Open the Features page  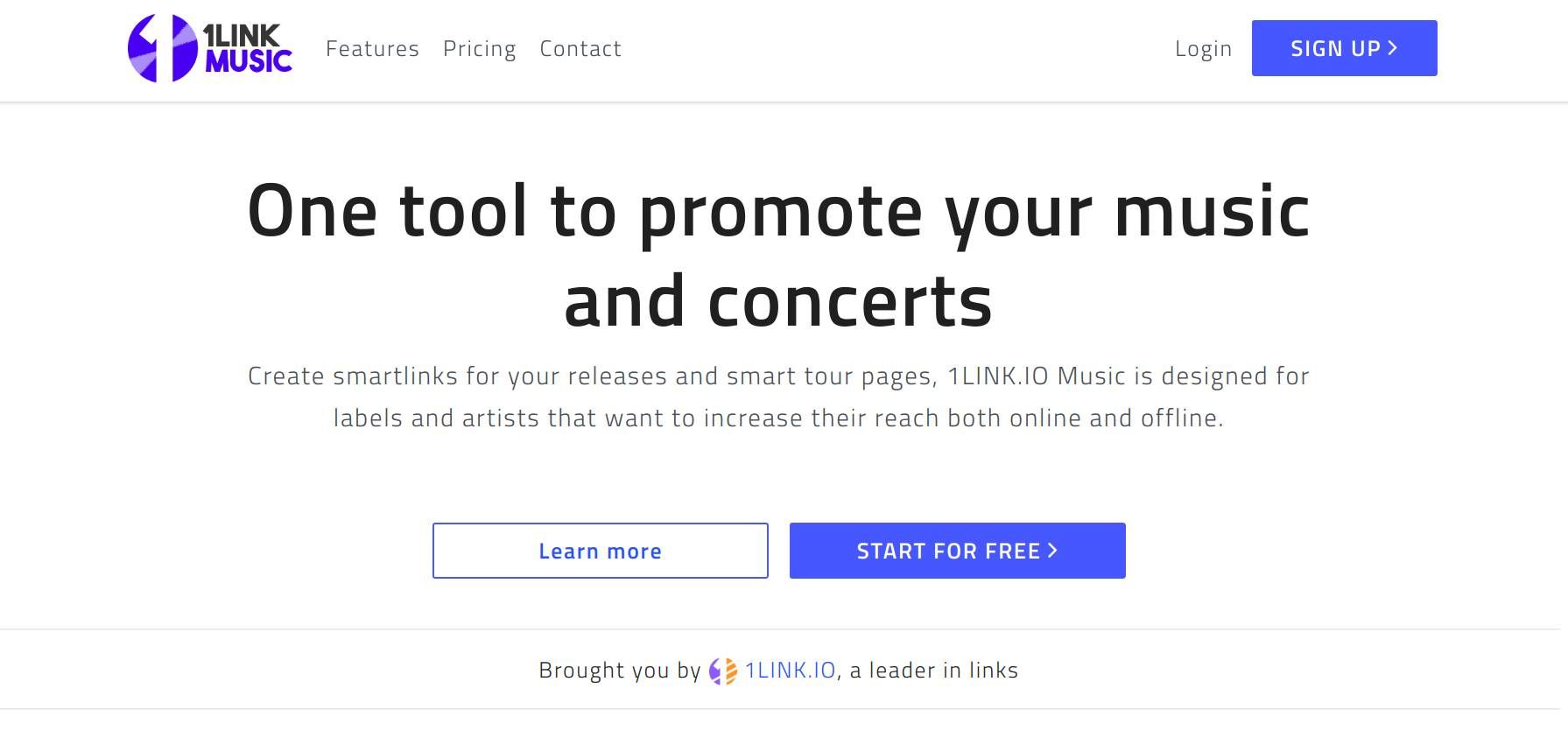(372, 48)
